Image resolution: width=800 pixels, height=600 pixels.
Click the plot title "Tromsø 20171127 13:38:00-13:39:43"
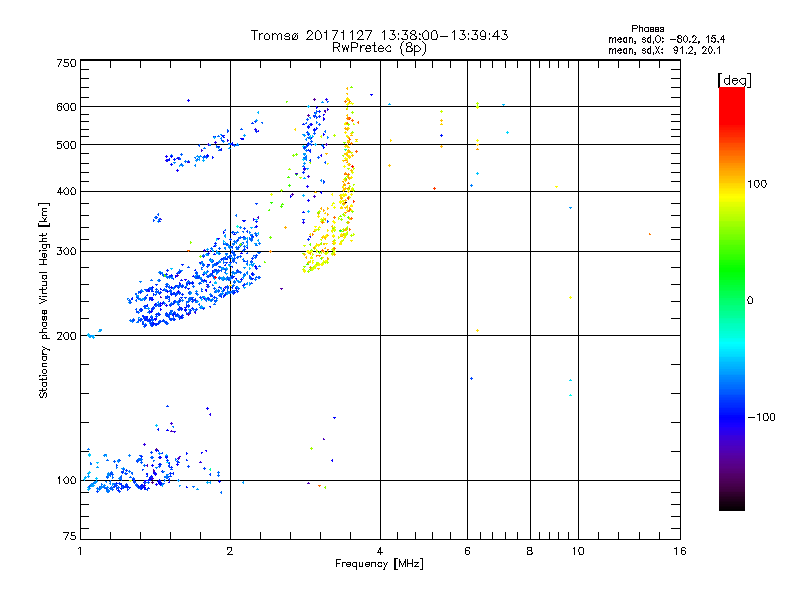tap(379, 35)
